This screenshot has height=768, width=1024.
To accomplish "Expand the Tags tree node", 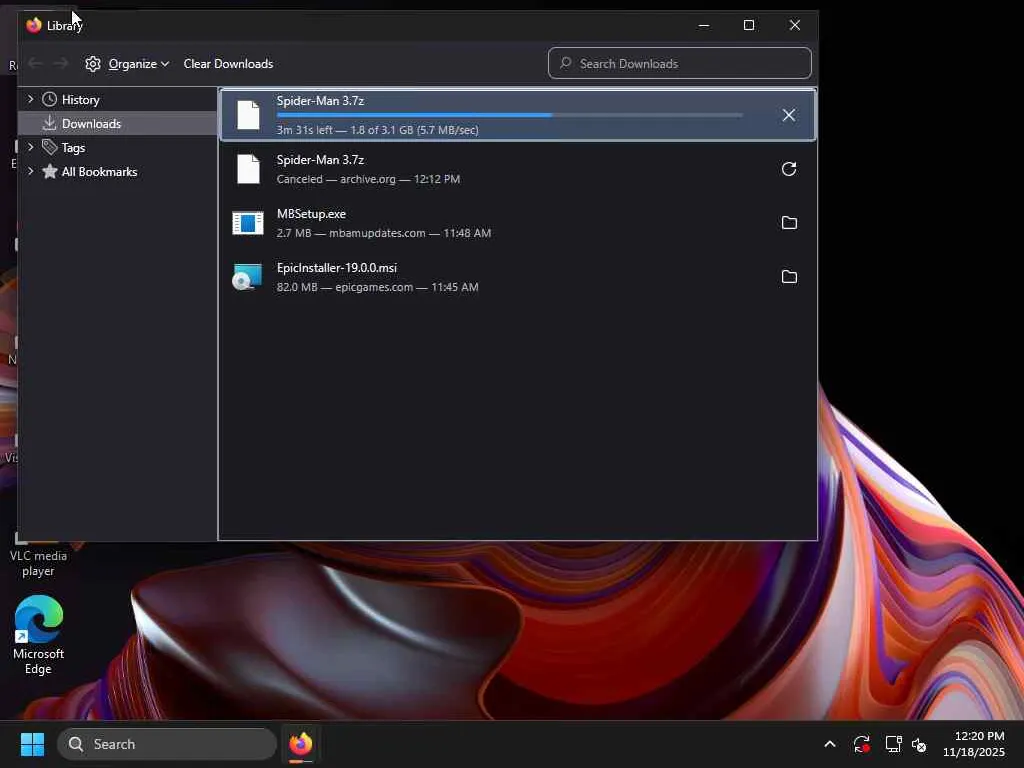I will coord(30,147).
